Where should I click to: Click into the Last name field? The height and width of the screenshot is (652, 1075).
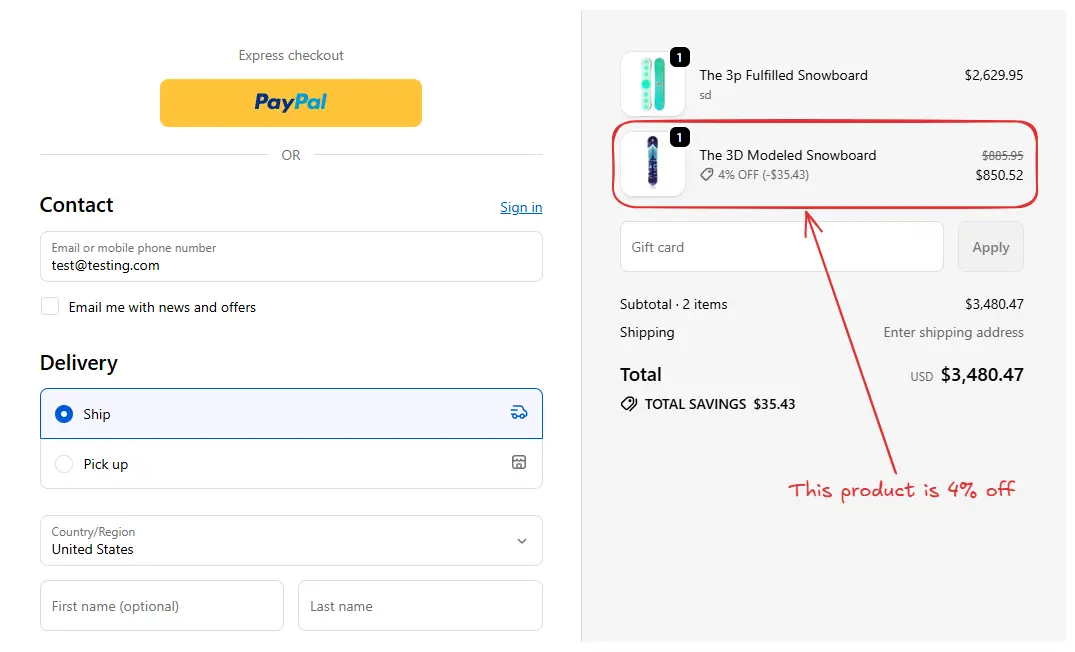420,606
